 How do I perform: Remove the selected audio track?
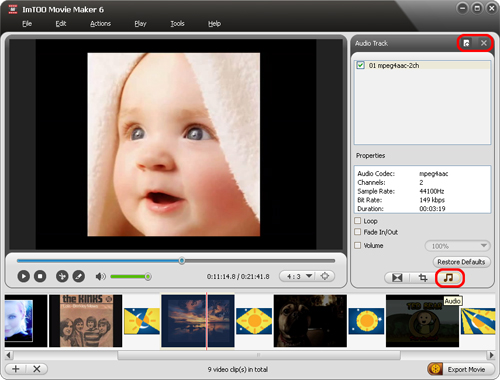tap(484, 43)
